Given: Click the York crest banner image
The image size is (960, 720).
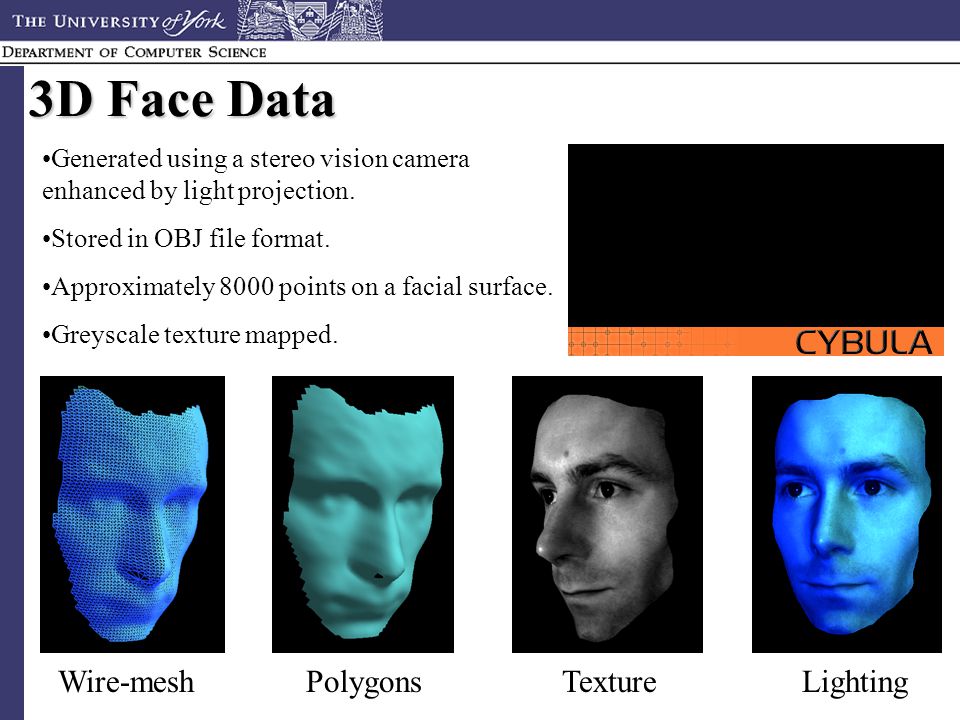Looking at the screenshot, I should pyautogui.click(x=309, y=20).
